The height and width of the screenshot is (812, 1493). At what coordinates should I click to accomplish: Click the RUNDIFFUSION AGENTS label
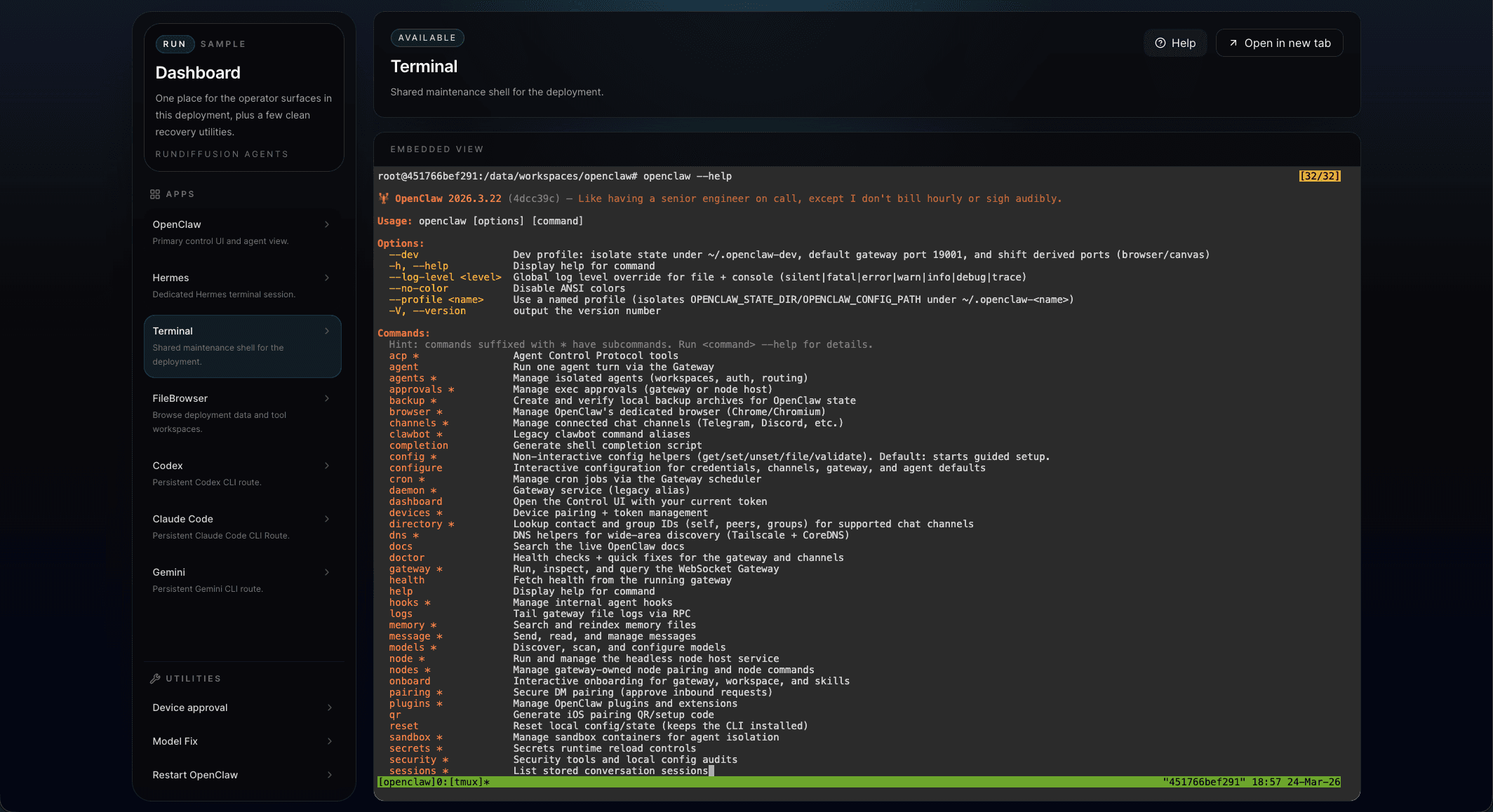tap(222, 154)
